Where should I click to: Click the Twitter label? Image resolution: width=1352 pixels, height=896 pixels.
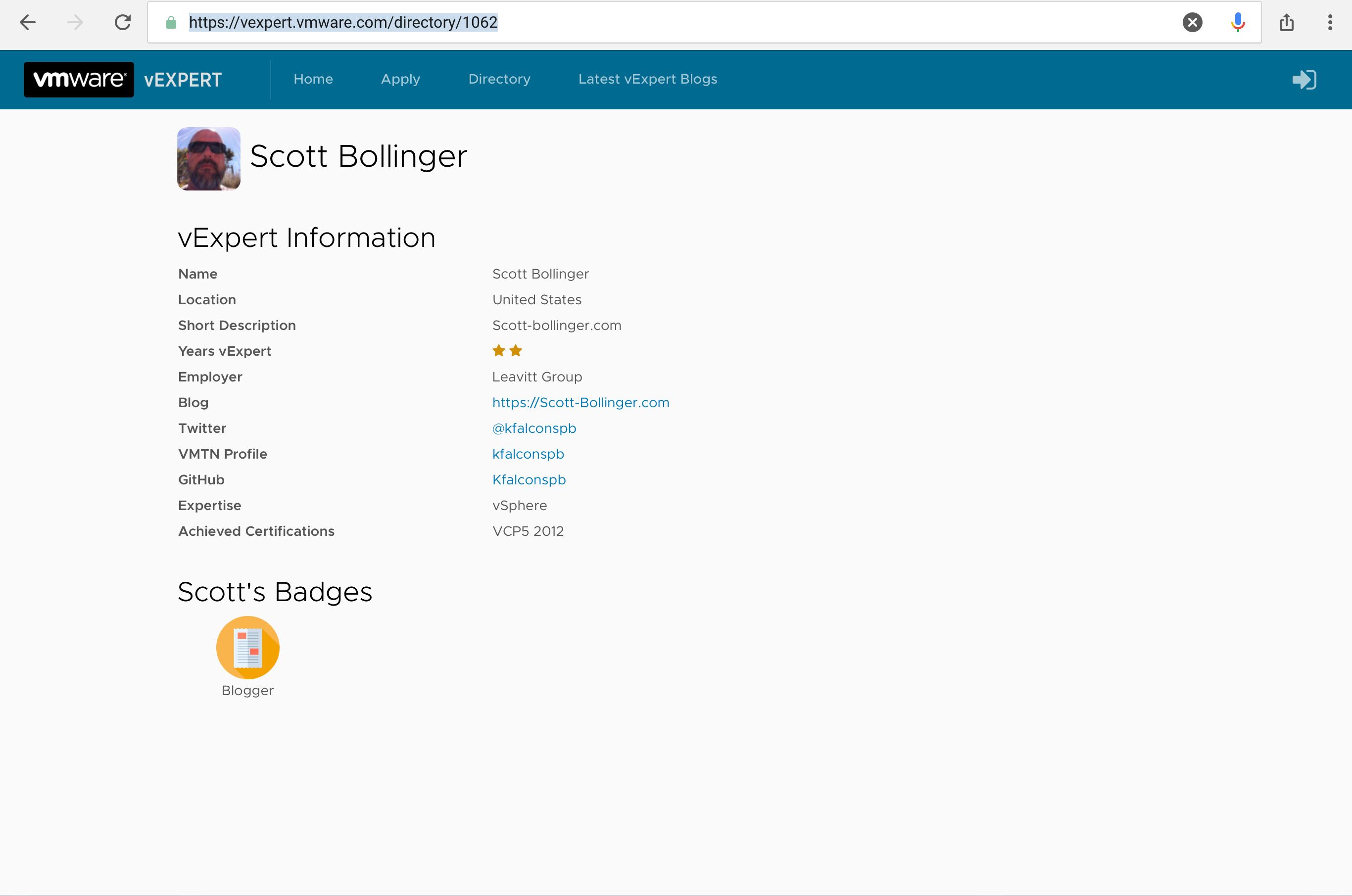(x=202, y=428)
